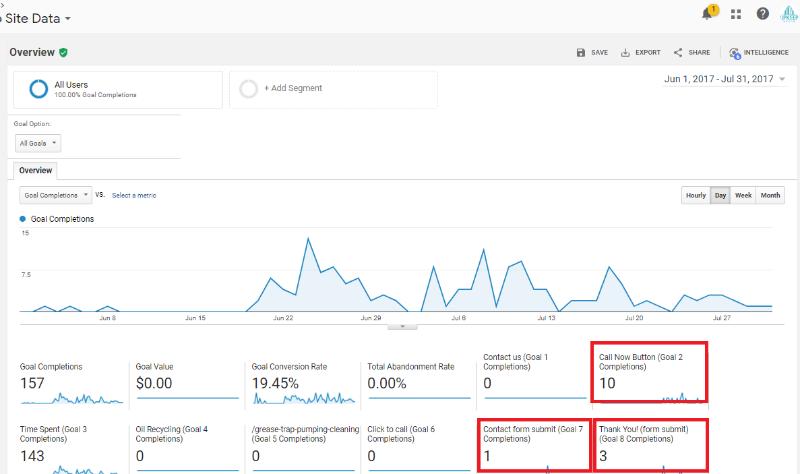Click Select a metric link
The height and width of the screenshot is (474, 800).
coord(134,195)
